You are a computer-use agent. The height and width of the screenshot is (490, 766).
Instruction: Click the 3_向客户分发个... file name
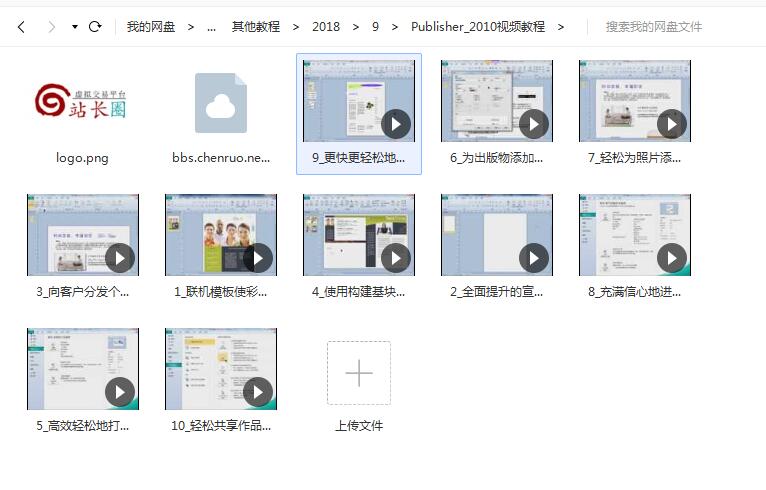coord(83,292)
